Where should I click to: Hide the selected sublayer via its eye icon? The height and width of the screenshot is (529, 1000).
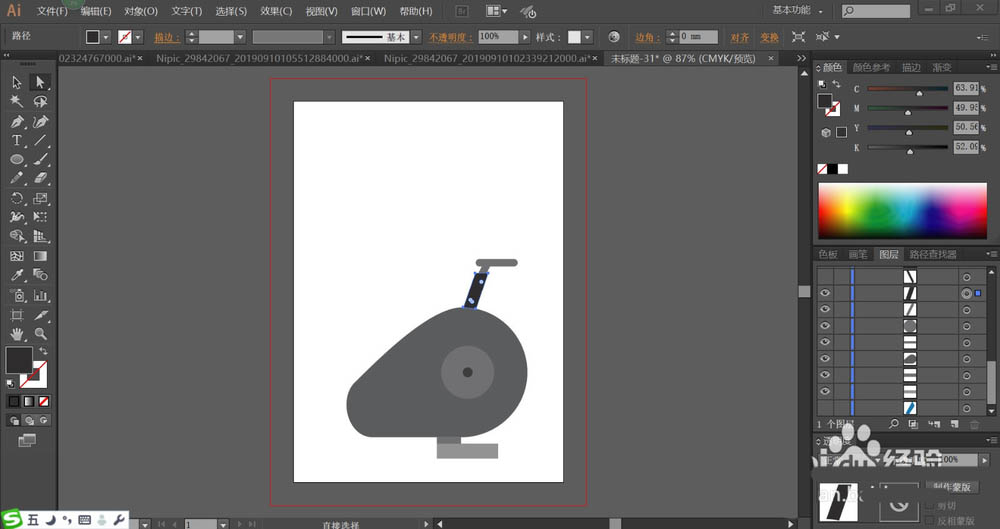coord(825,293)
